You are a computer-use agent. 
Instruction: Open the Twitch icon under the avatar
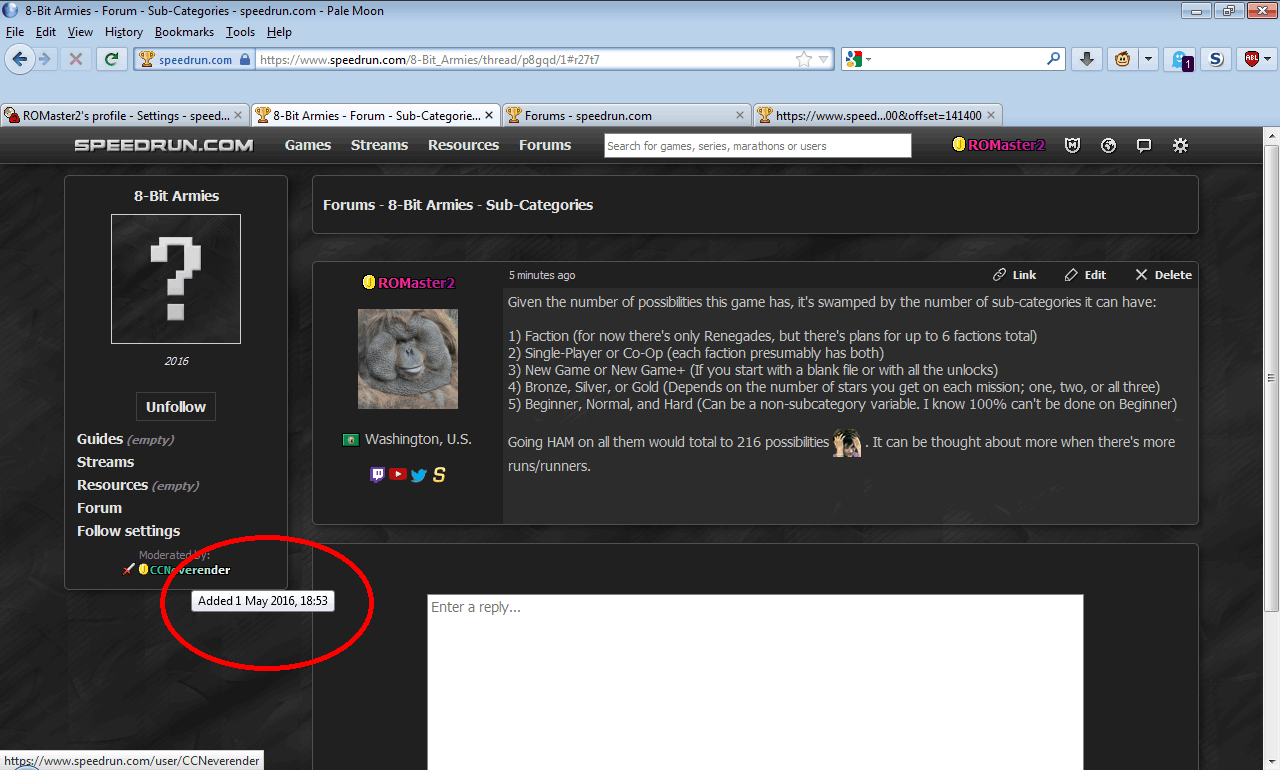[377, 474]
